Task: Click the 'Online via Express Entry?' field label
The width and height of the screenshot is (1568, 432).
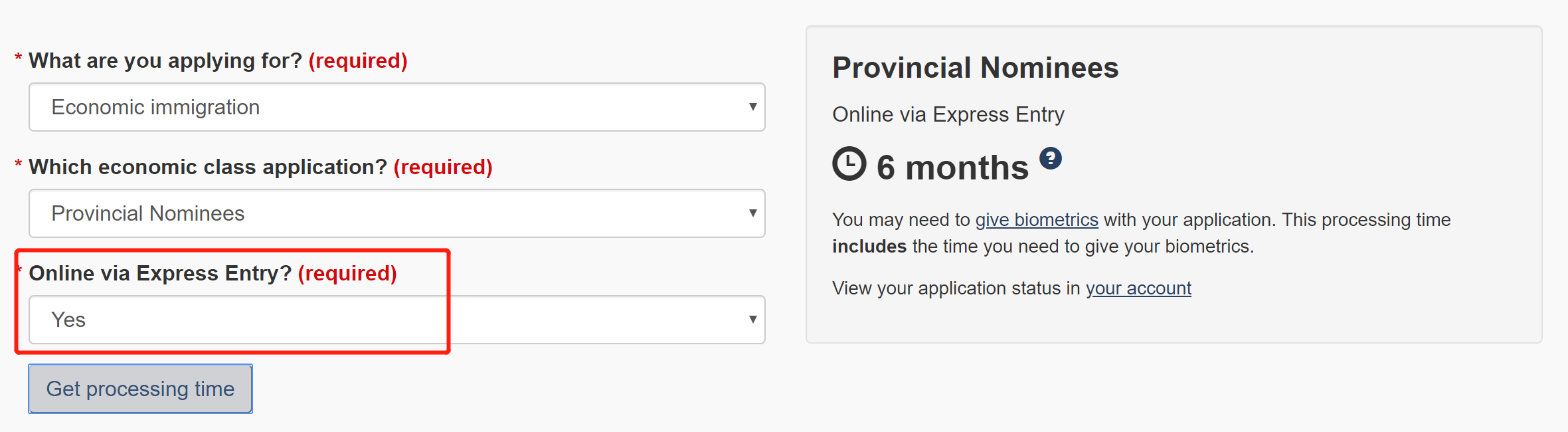Action: (160, 273)
